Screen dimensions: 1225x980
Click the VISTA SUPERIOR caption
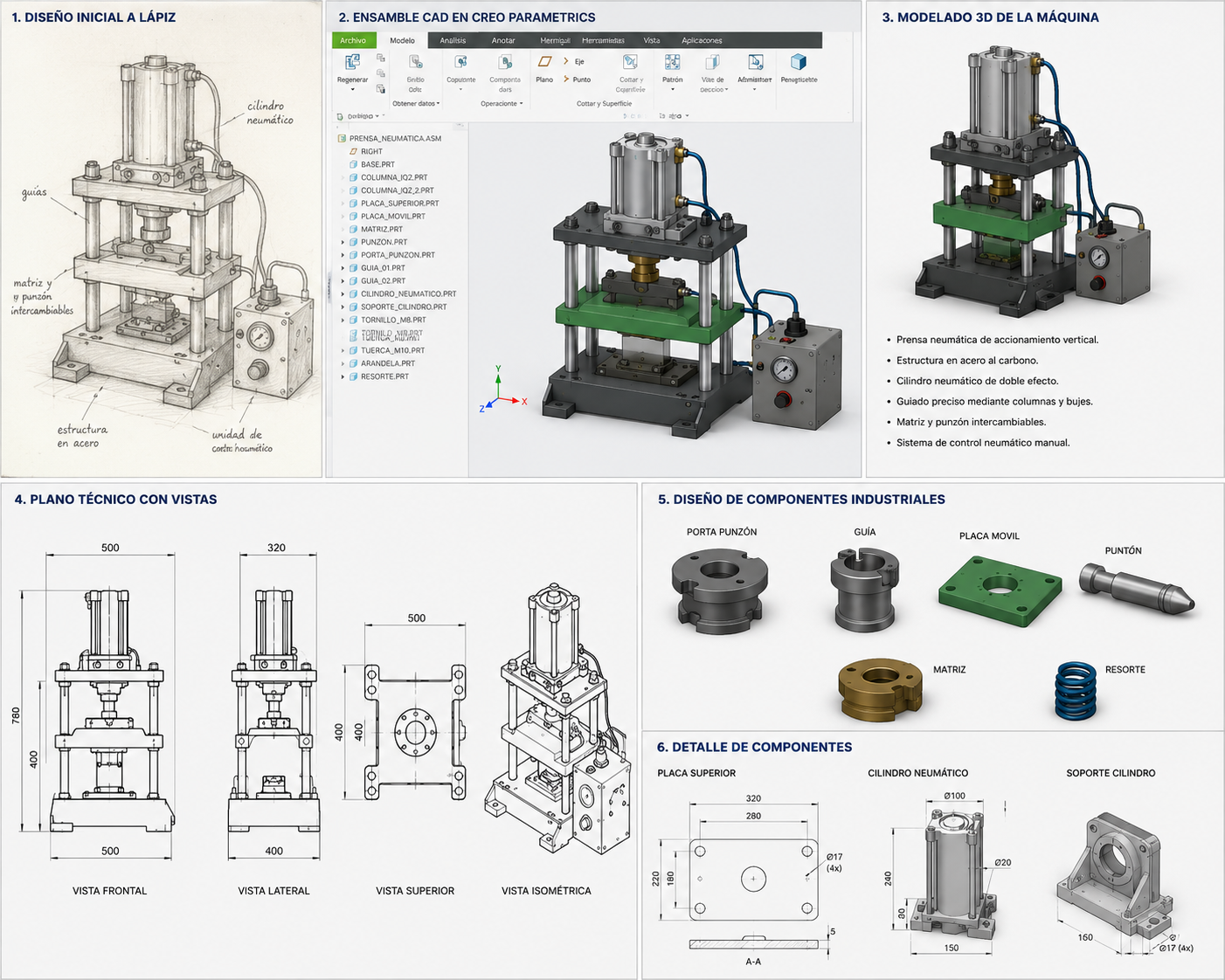415,891
